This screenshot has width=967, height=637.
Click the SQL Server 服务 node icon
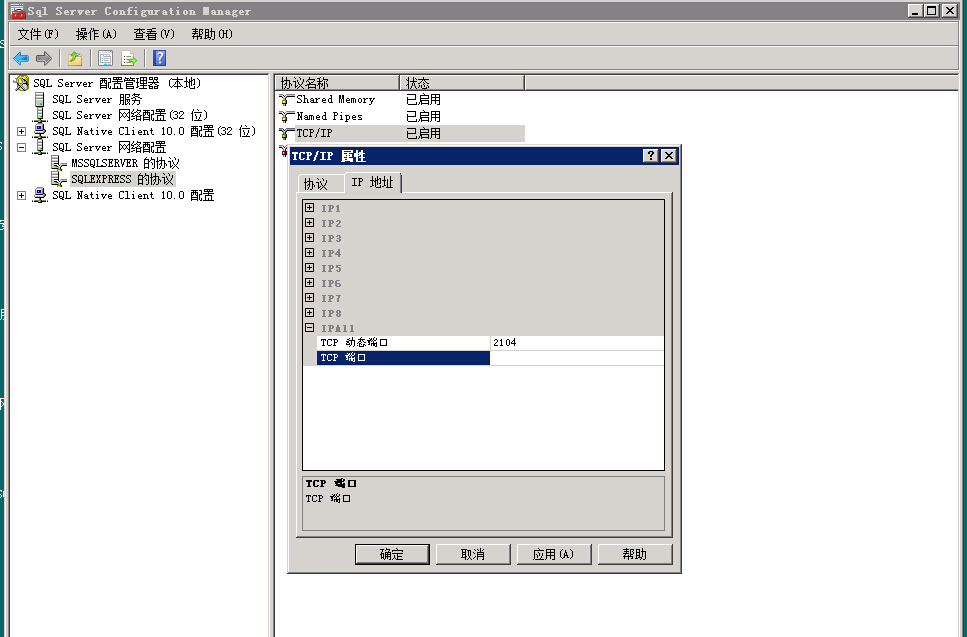point(39,99)
